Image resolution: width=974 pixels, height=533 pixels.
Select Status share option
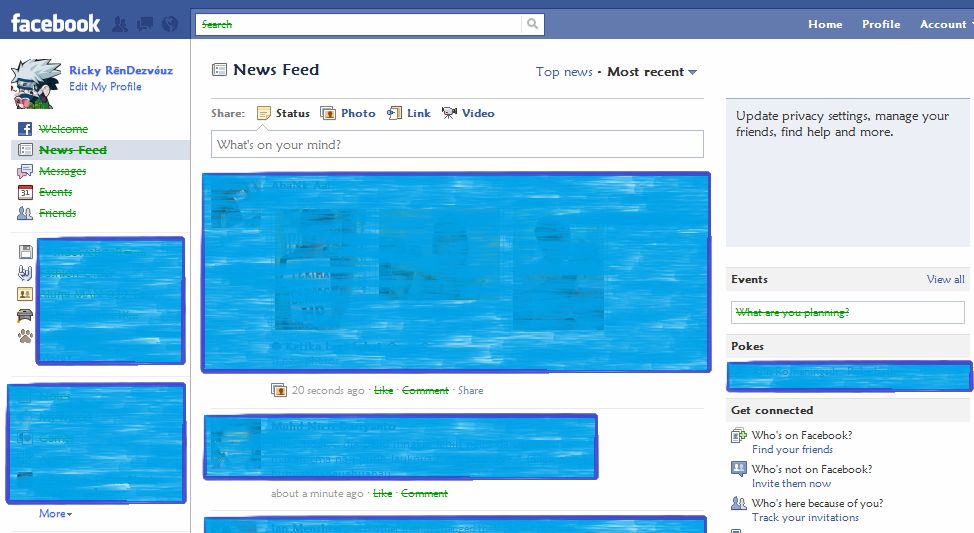pyautogui.click(x=293, y=113)
